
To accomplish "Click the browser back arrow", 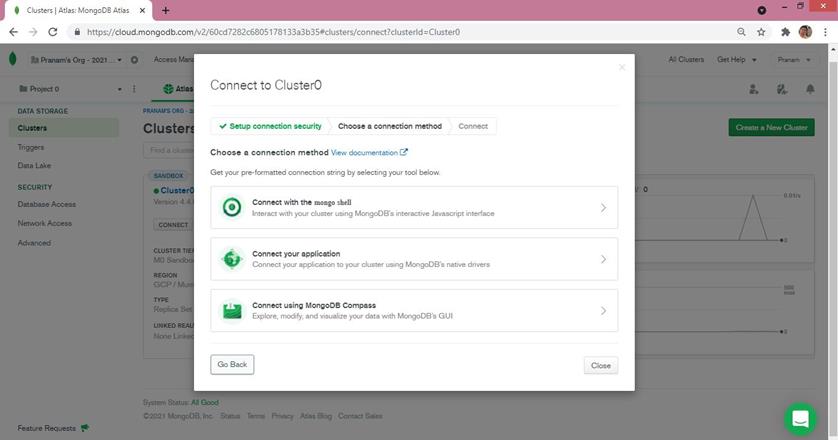I will [13, 32].
